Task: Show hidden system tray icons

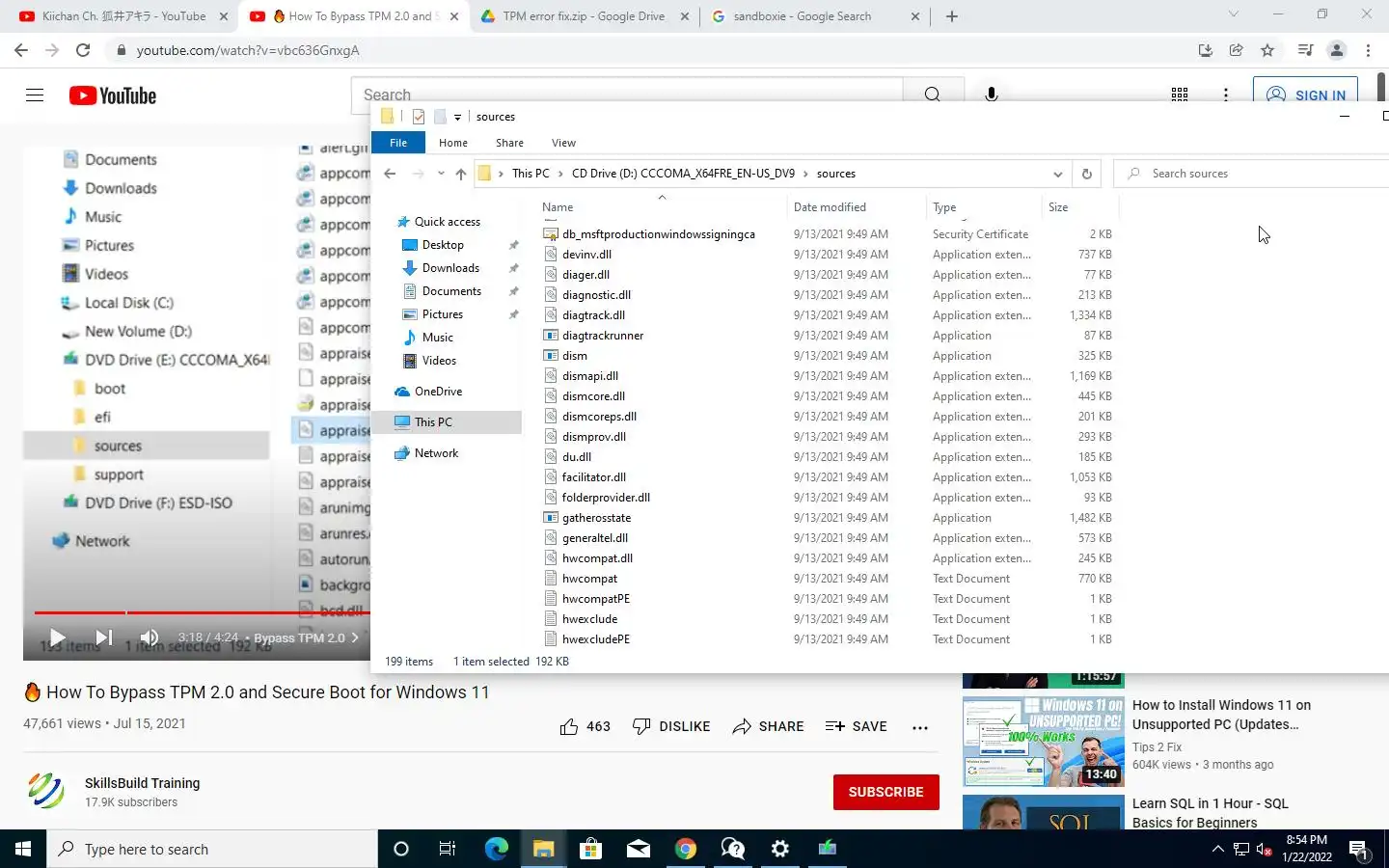Action: point(1217,849)
